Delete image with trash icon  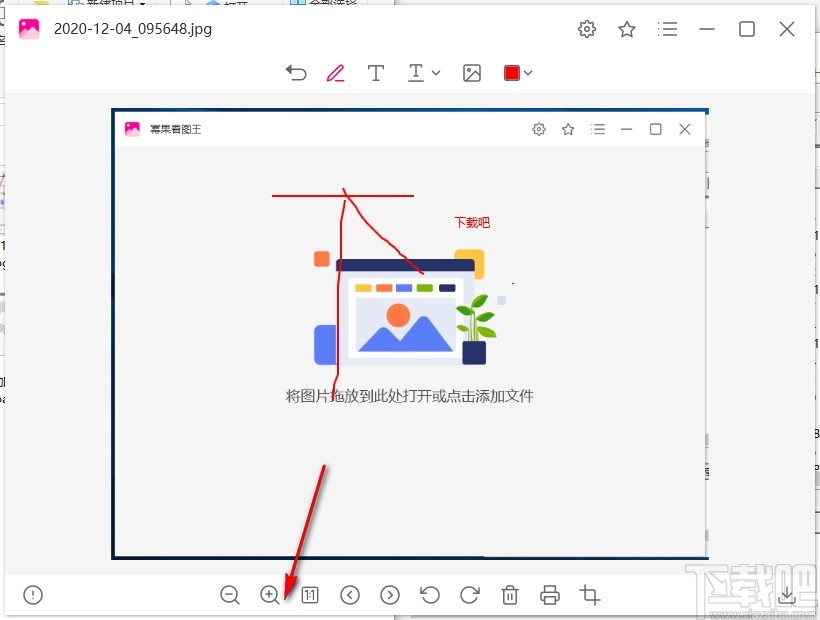coord(510,595)
